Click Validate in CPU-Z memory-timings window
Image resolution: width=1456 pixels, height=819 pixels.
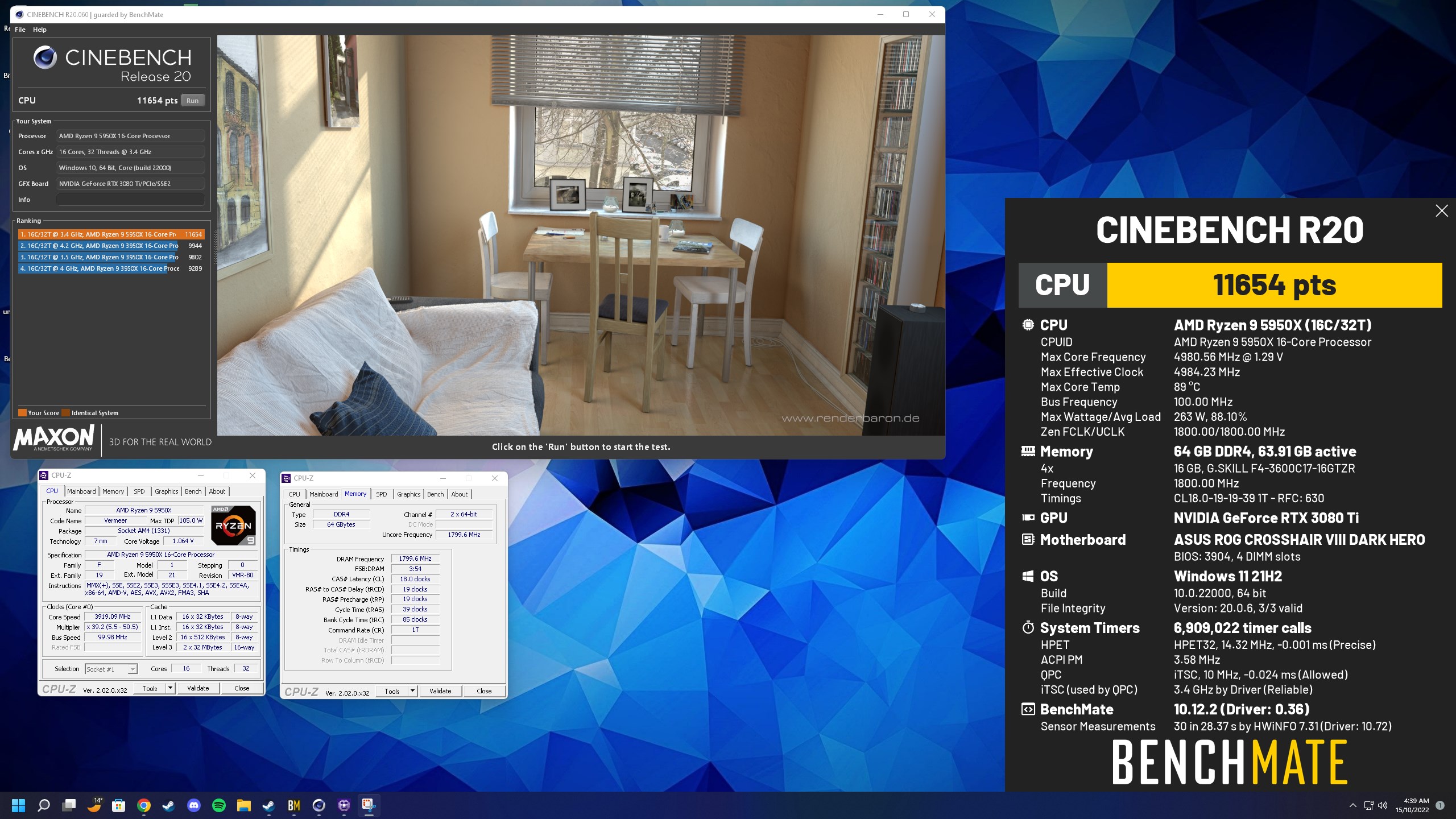440,692
